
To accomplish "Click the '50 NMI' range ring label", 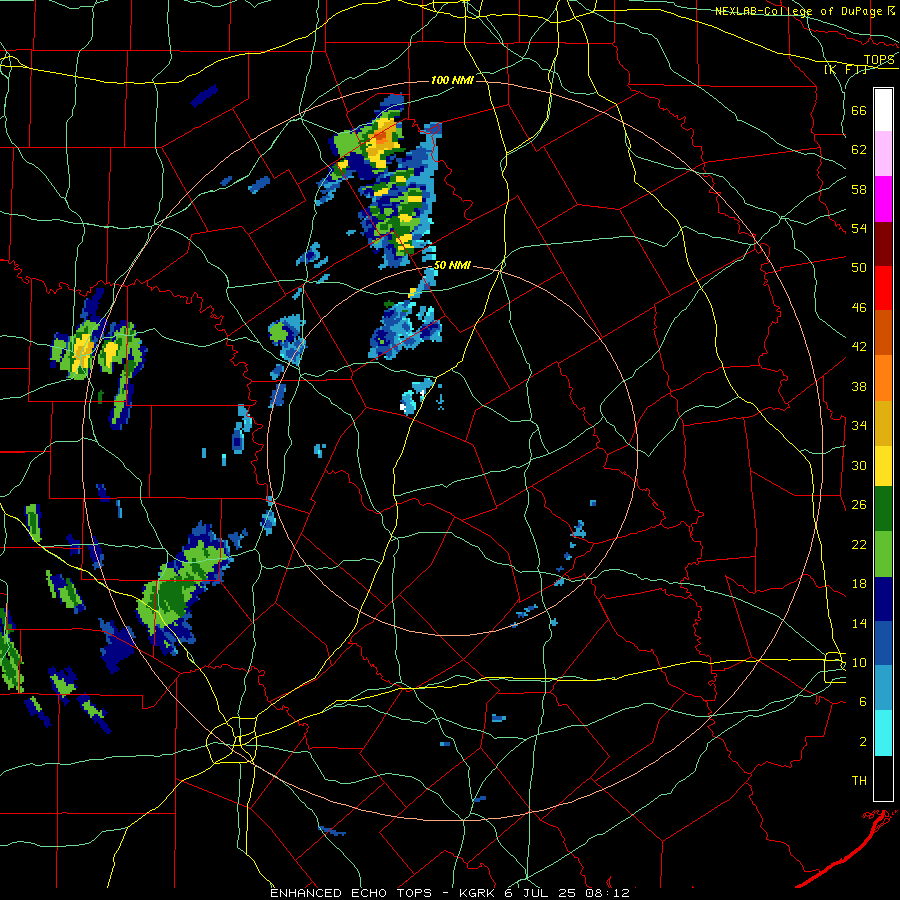I will click(452, 265).
